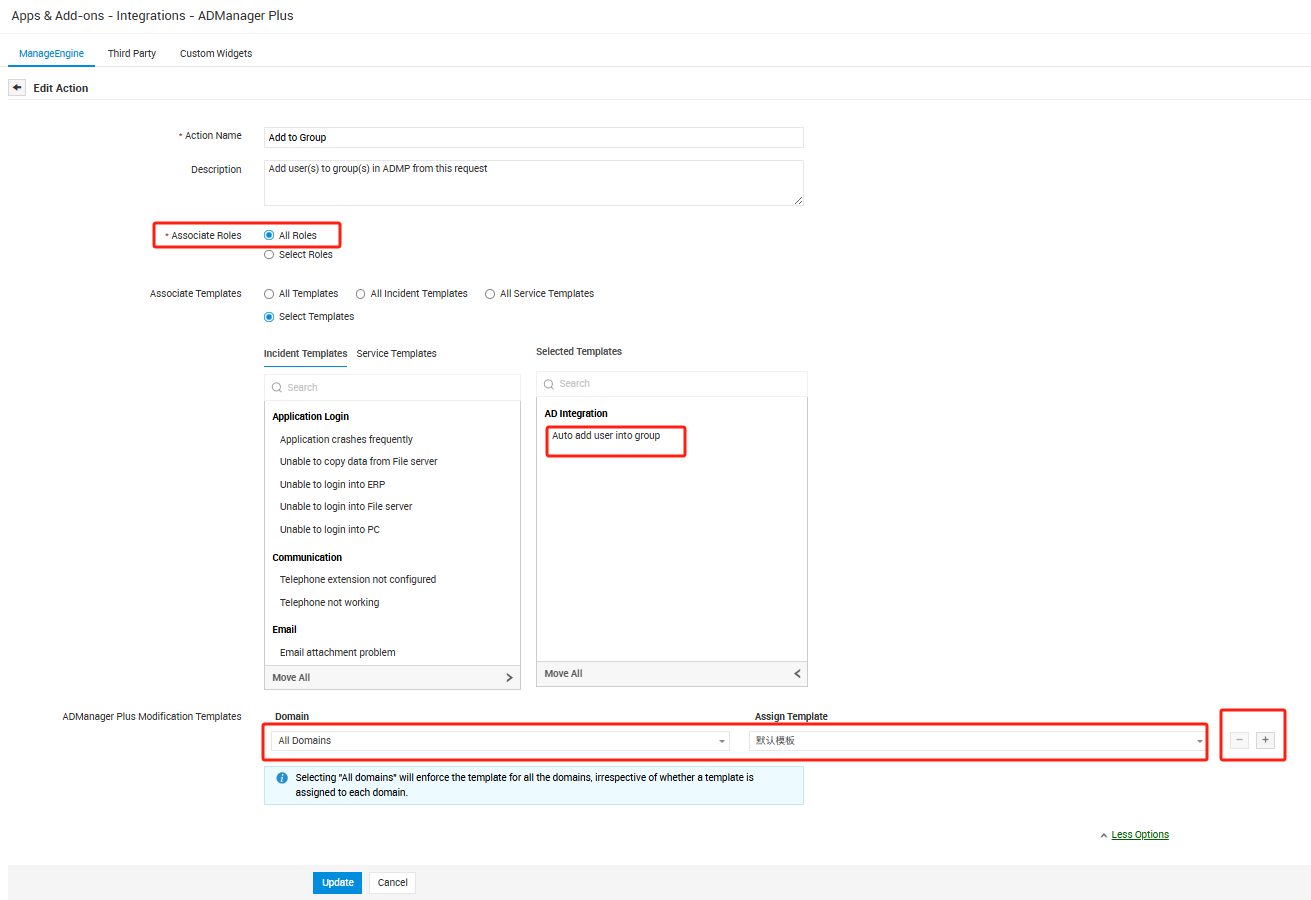The width and height of the screenshot is (1311, 900).
Task: Click the minus icon to remove template row
Action: [x=1239, y=740]
